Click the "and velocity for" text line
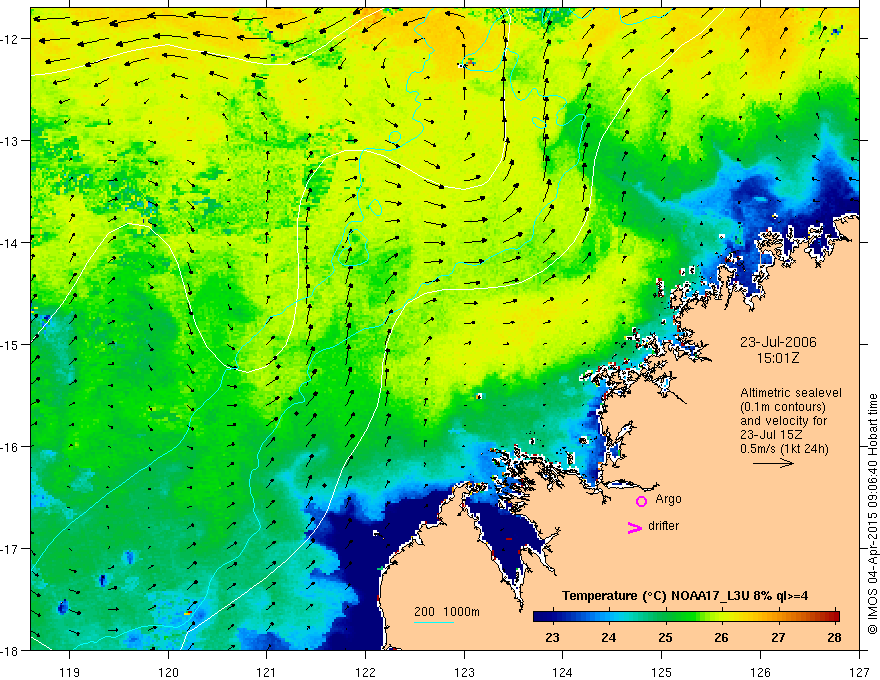 click(x=783, y=421)
